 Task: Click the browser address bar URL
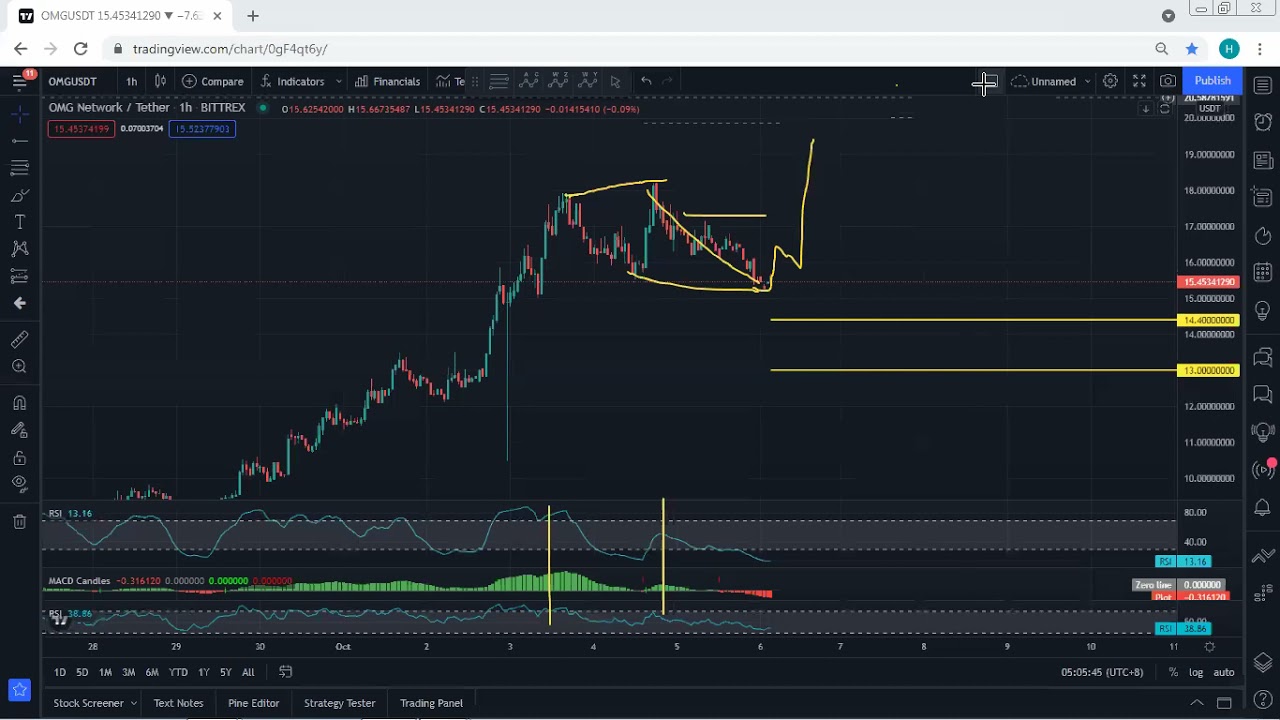tap(230, 49)
